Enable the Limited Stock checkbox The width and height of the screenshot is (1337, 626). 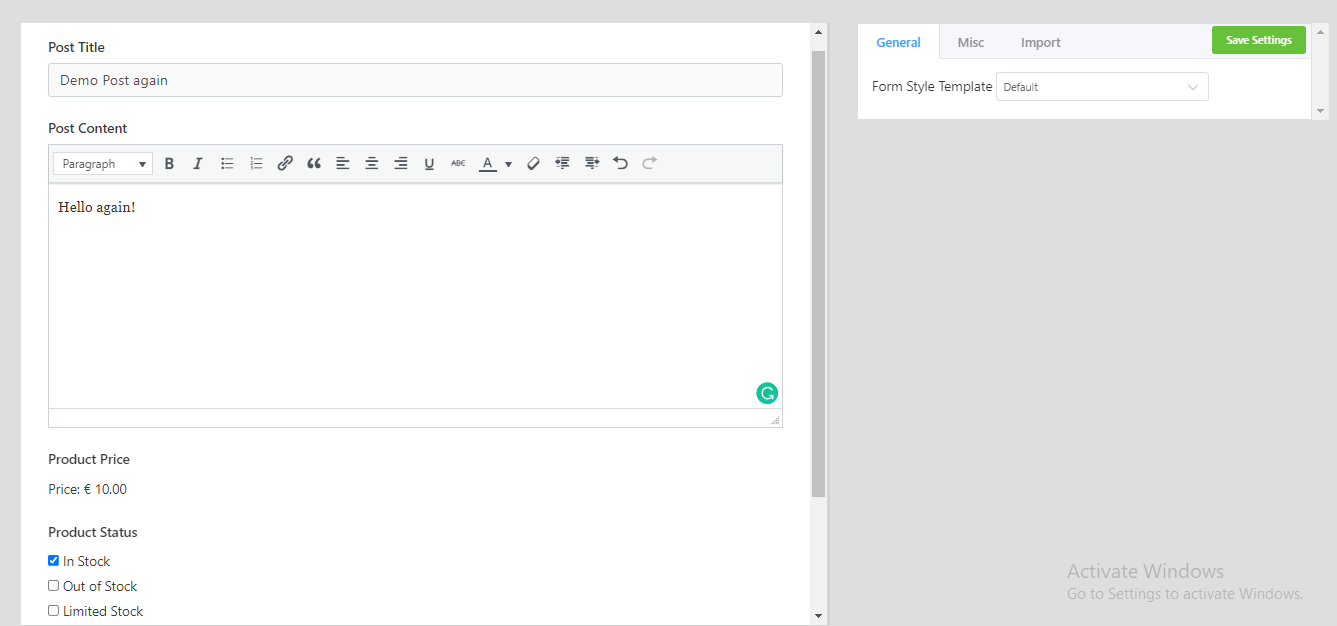(54, 611)
